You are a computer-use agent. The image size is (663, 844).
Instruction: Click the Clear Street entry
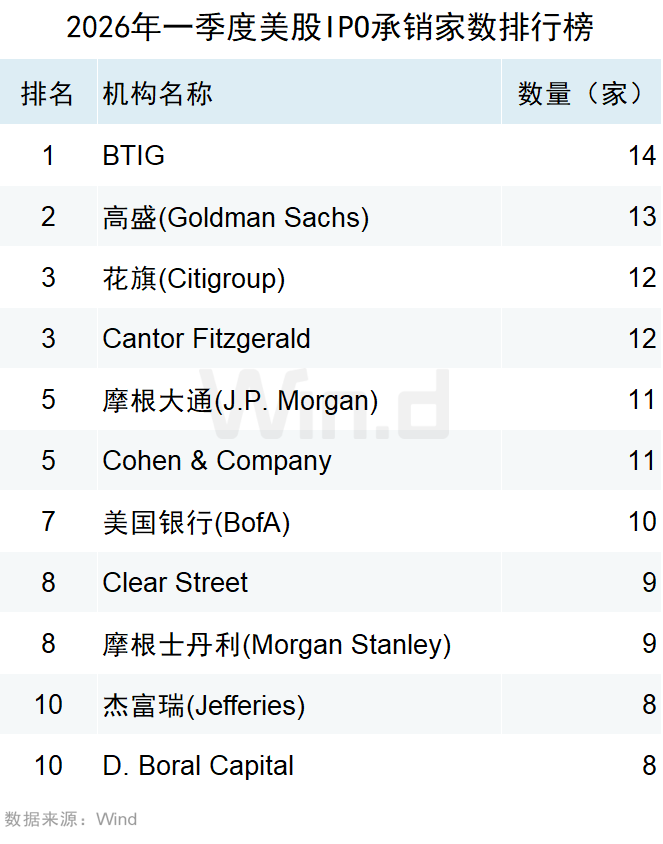coord(175,583)
